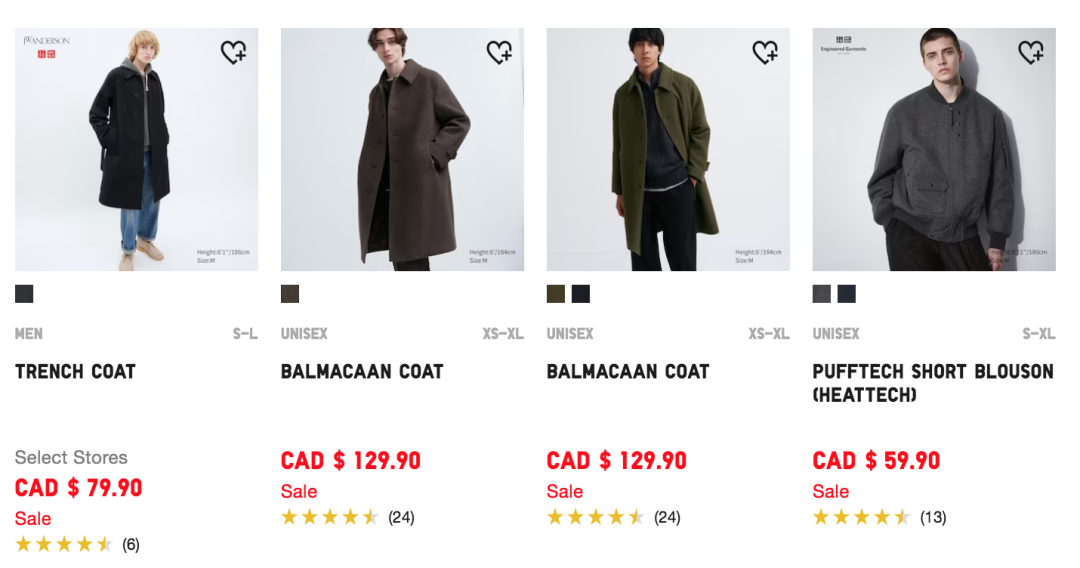Choose the gray swatch for Pufftech Blouson

click(x=822, y=294)
